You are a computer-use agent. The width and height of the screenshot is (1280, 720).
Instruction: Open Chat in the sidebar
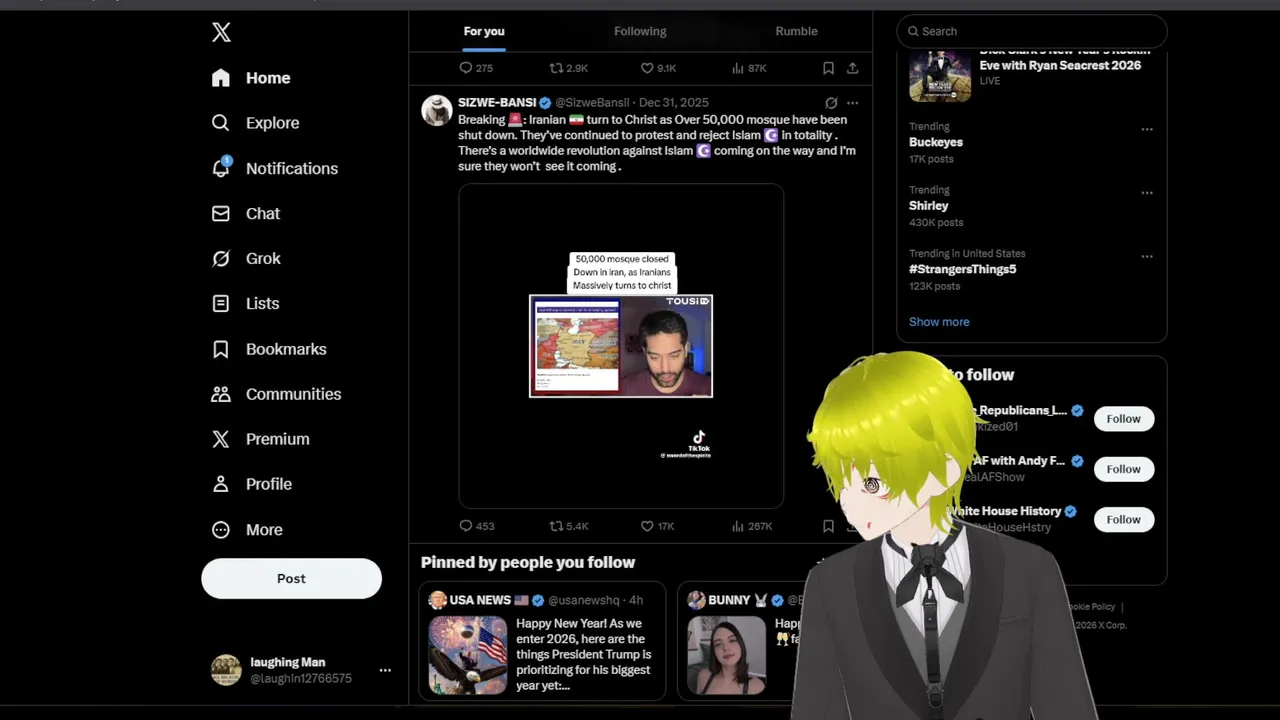246,213
